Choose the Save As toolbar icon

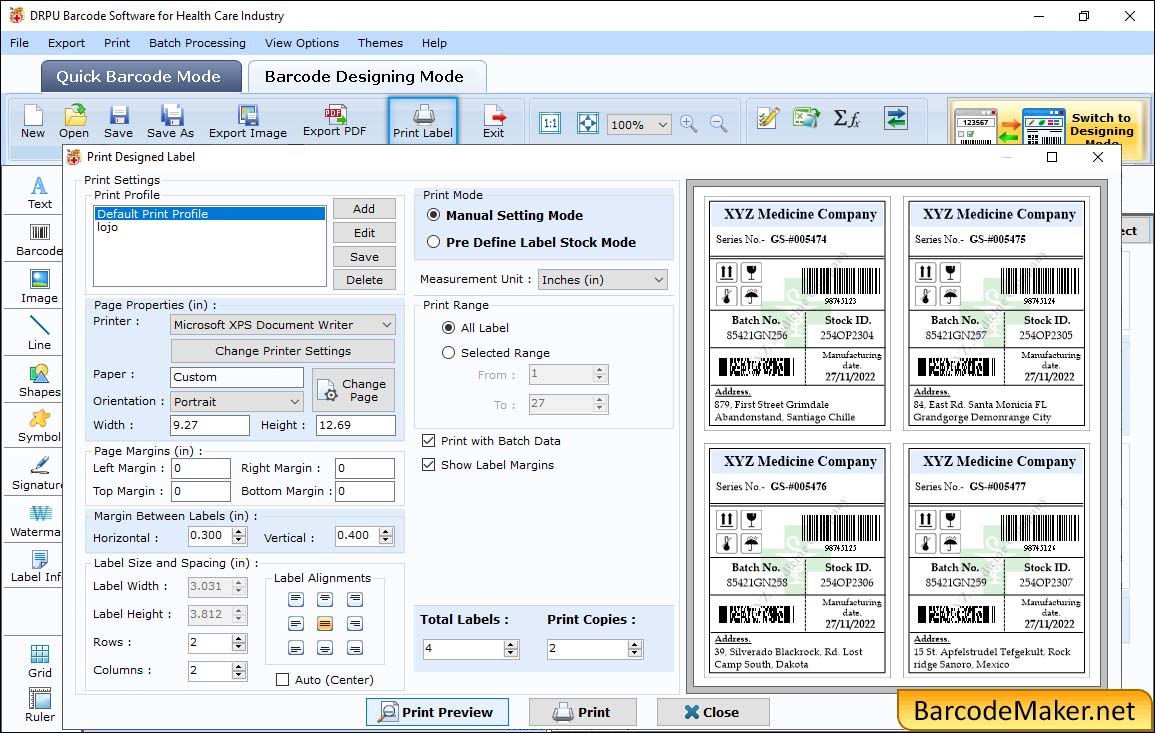170,121
